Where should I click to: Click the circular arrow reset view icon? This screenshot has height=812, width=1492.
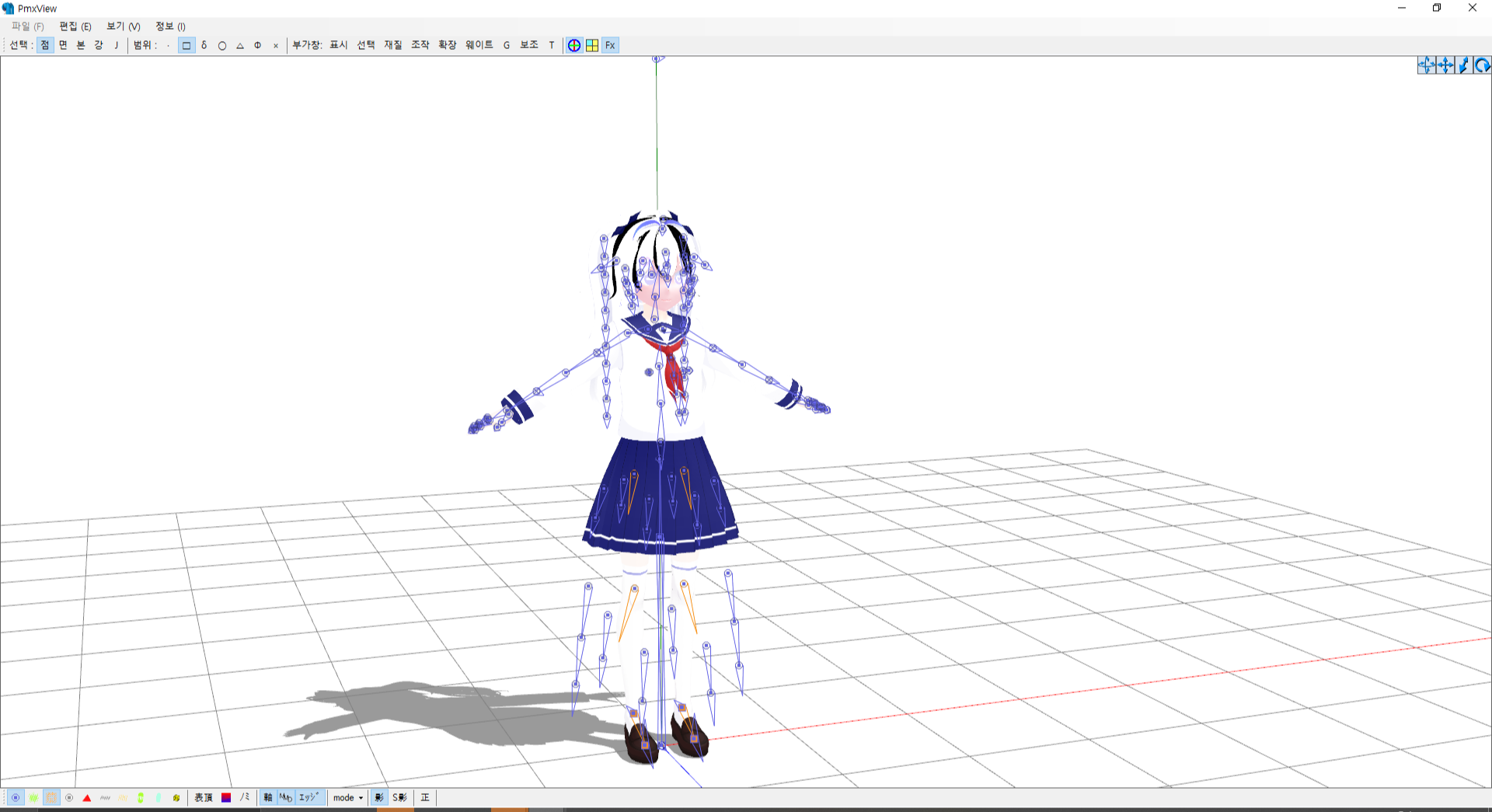tap(1483, 65)
